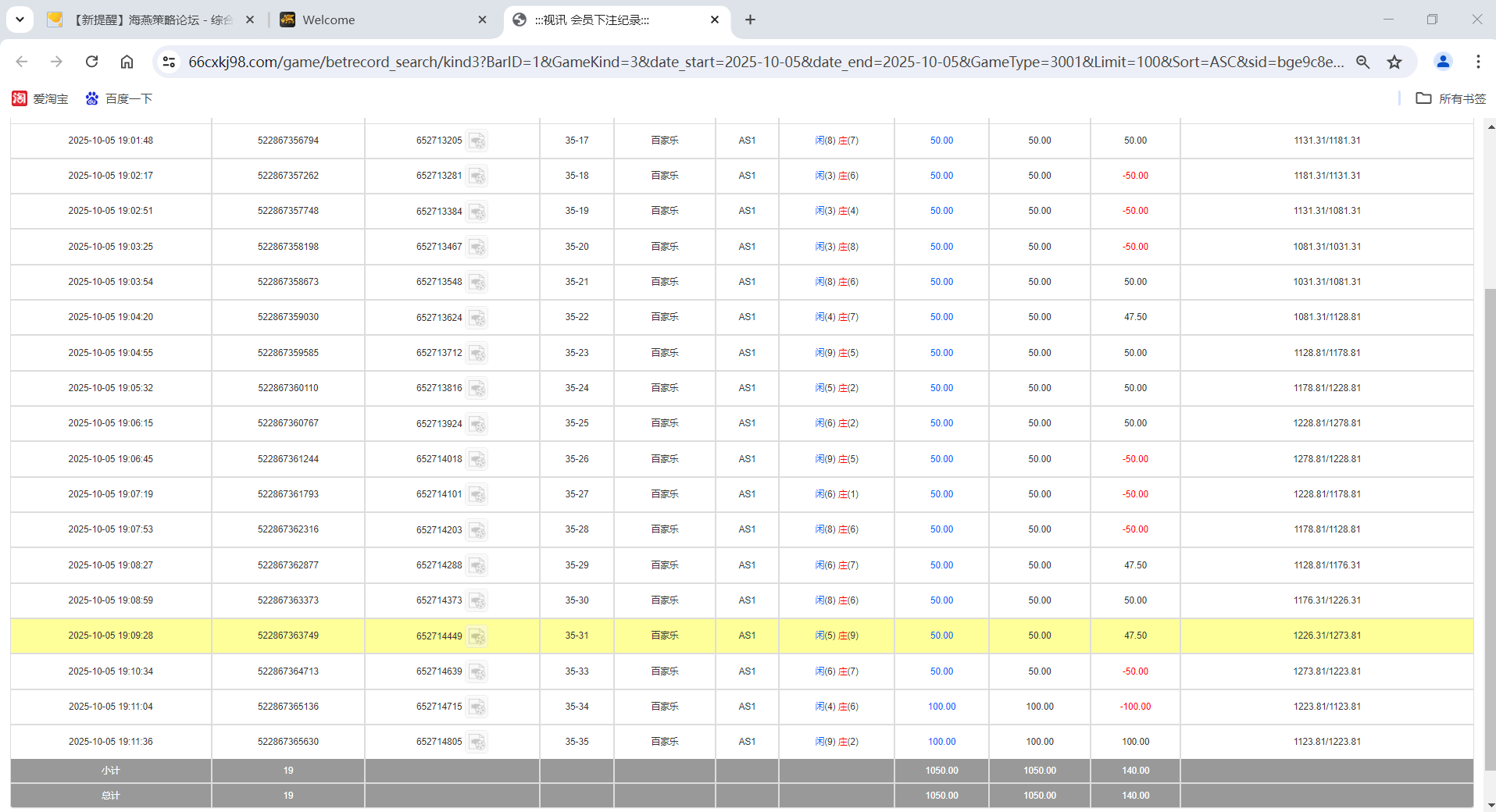Open the tab search dropdown arrow

20,20
